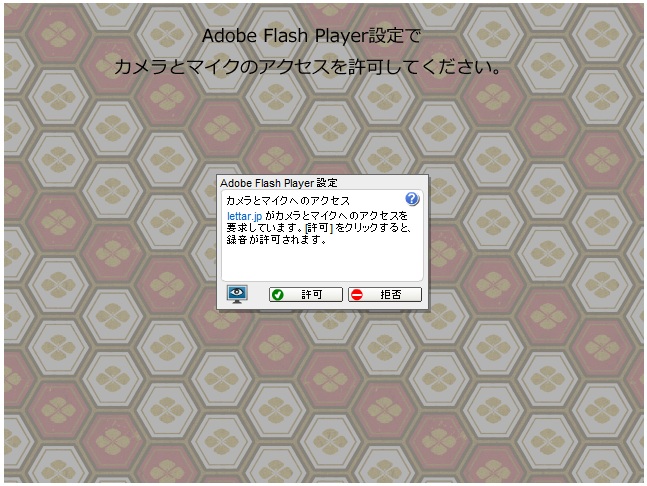Click the heading Adobe Flash Player設定で

(x=312, y=36)
